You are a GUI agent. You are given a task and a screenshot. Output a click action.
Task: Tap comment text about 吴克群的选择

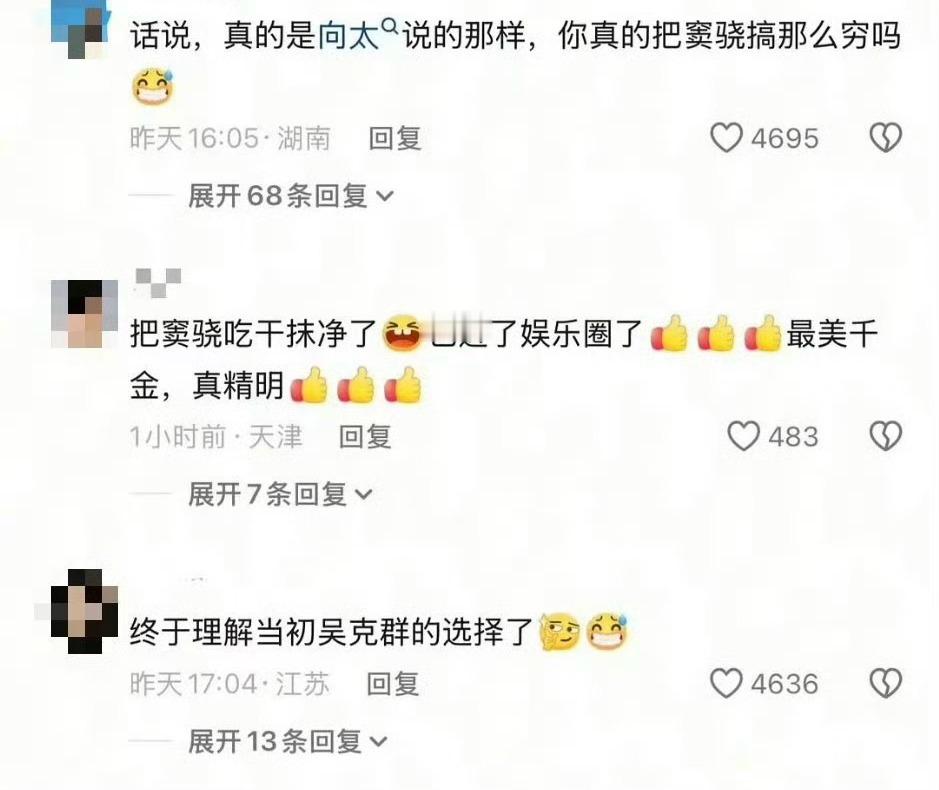pos(331,632)
